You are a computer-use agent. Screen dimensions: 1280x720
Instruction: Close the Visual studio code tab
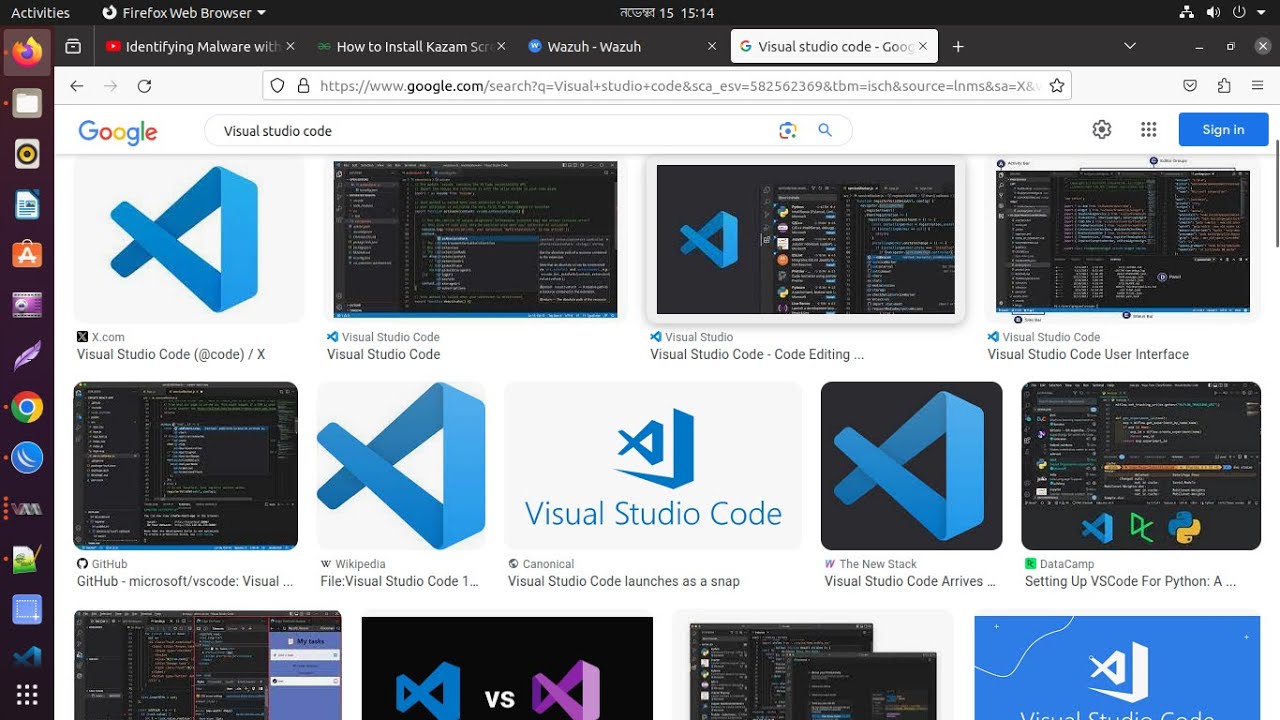923,46
